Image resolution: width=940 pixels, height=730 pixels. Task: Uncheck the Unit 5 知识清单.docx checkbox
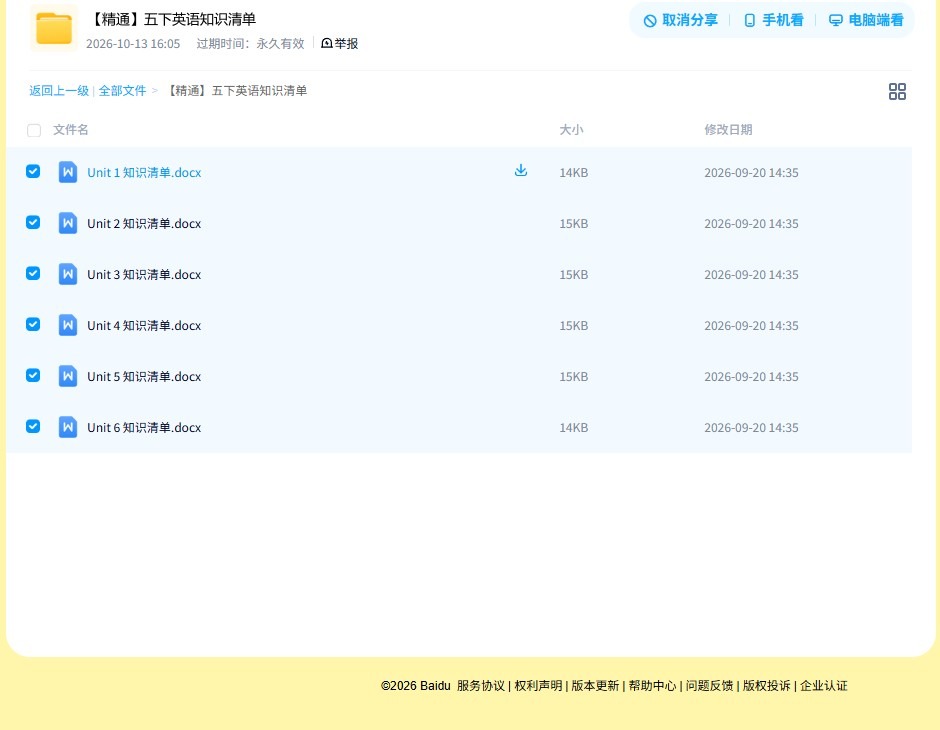[33, 375]
